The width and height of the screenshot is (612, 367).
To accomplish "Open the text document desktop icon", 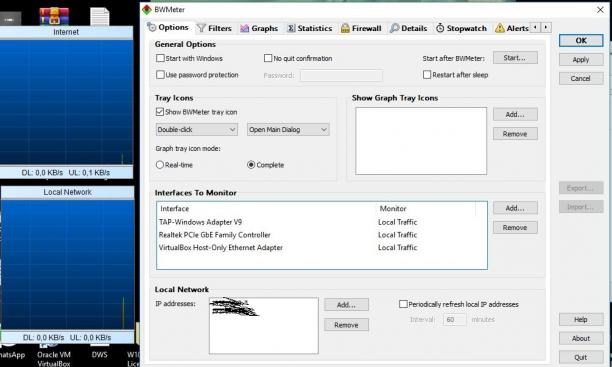I will coord(100,17).
